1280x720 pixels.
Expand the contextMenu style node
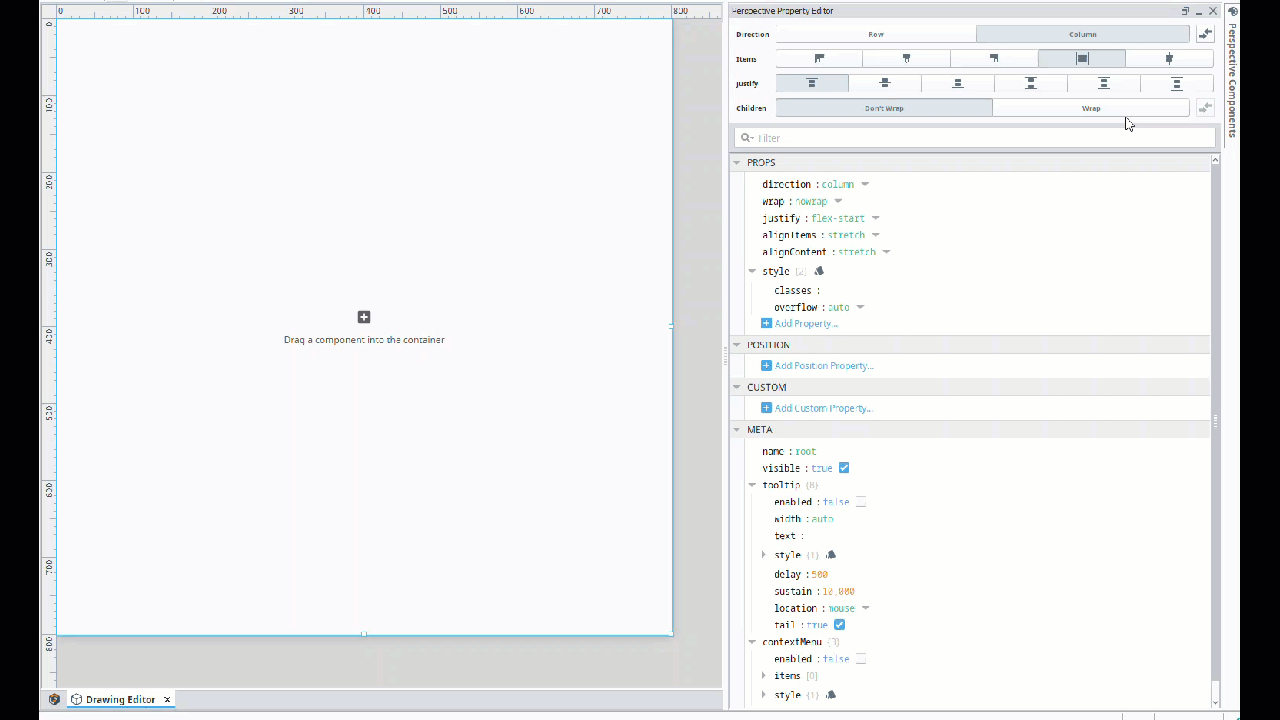764,695
